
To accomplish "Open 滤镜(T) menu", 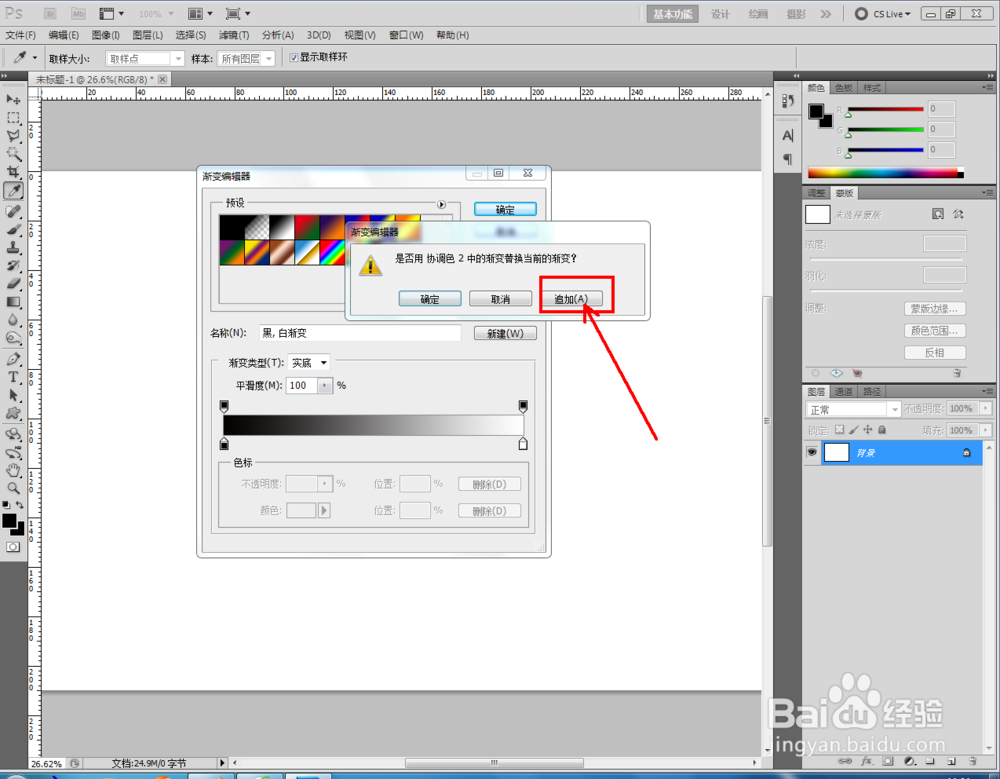I will tap(233, 35).
